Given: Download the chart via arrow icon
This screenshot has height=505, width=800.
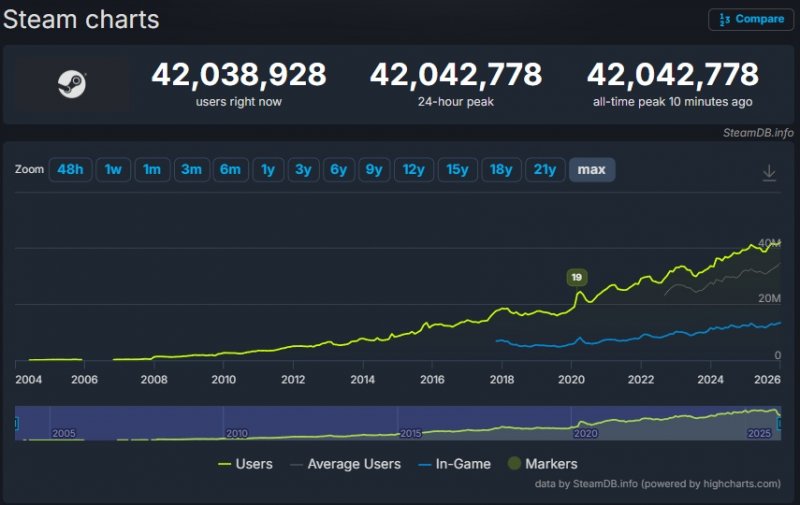Looking at the screenshot, I should pos(769,173).
